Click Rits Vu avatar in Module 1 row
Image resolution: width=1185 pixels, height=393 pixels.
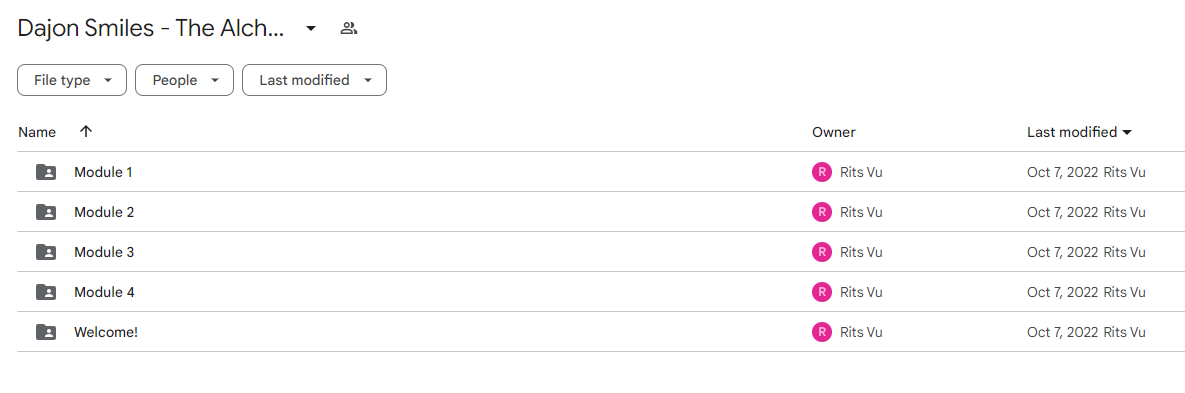(821, 172)
